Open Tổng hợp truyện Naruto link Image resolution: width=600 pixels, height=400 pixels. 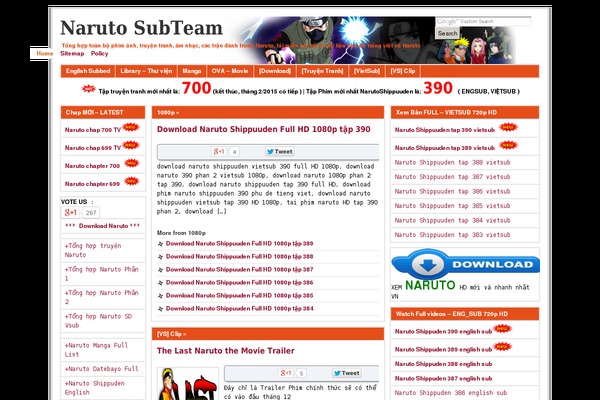[x=93, y=250]
